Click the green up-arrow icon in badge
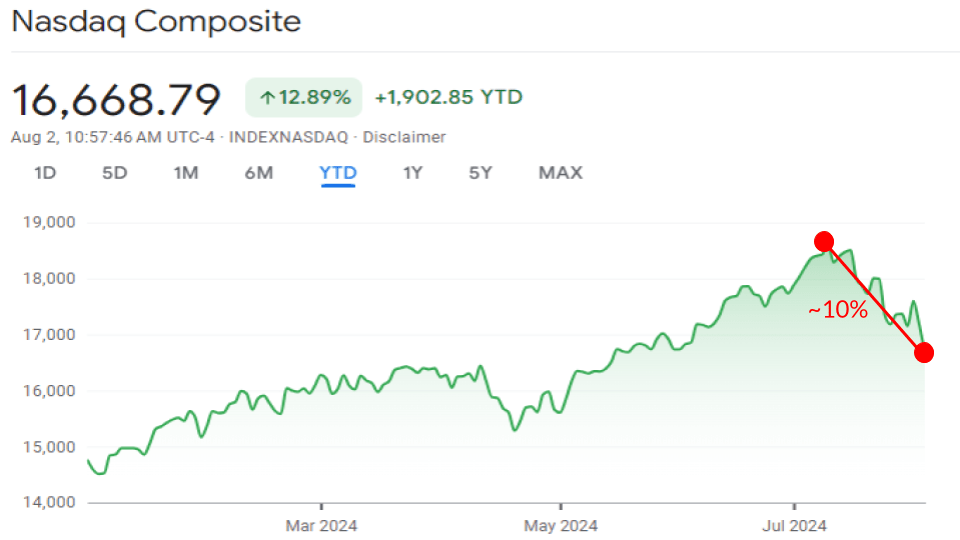 pyautogui.click(x=267, y=98)
